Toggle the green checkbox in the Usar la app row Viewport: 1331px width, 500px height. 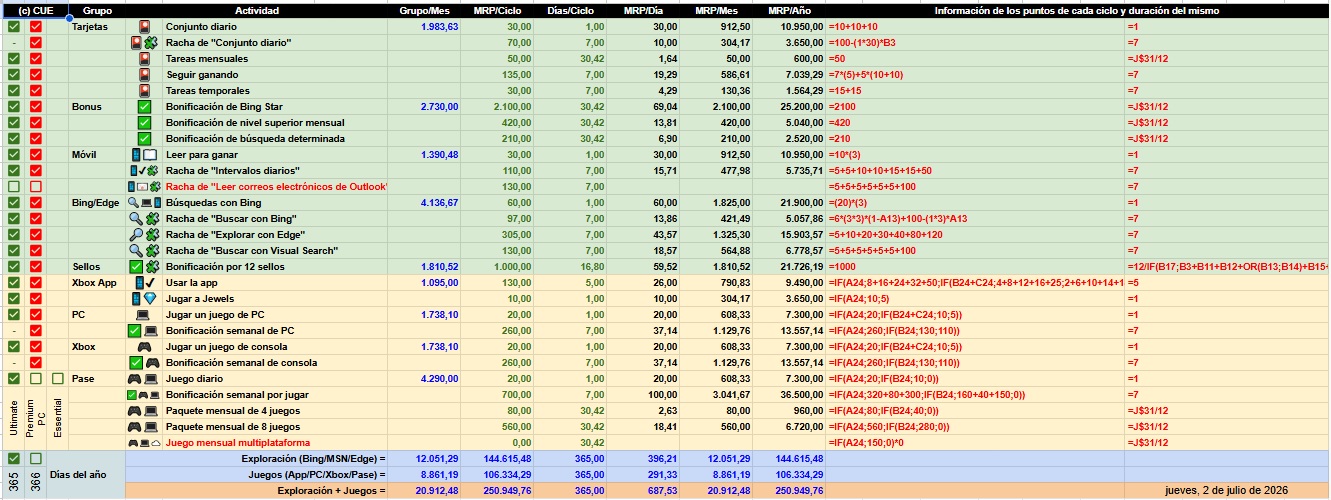point(14,283)
